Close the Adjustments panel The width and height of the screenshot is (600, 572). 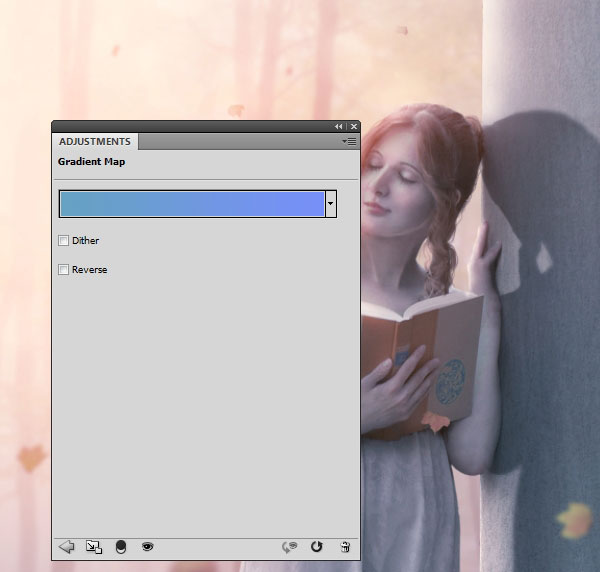(x=354, y=126)
